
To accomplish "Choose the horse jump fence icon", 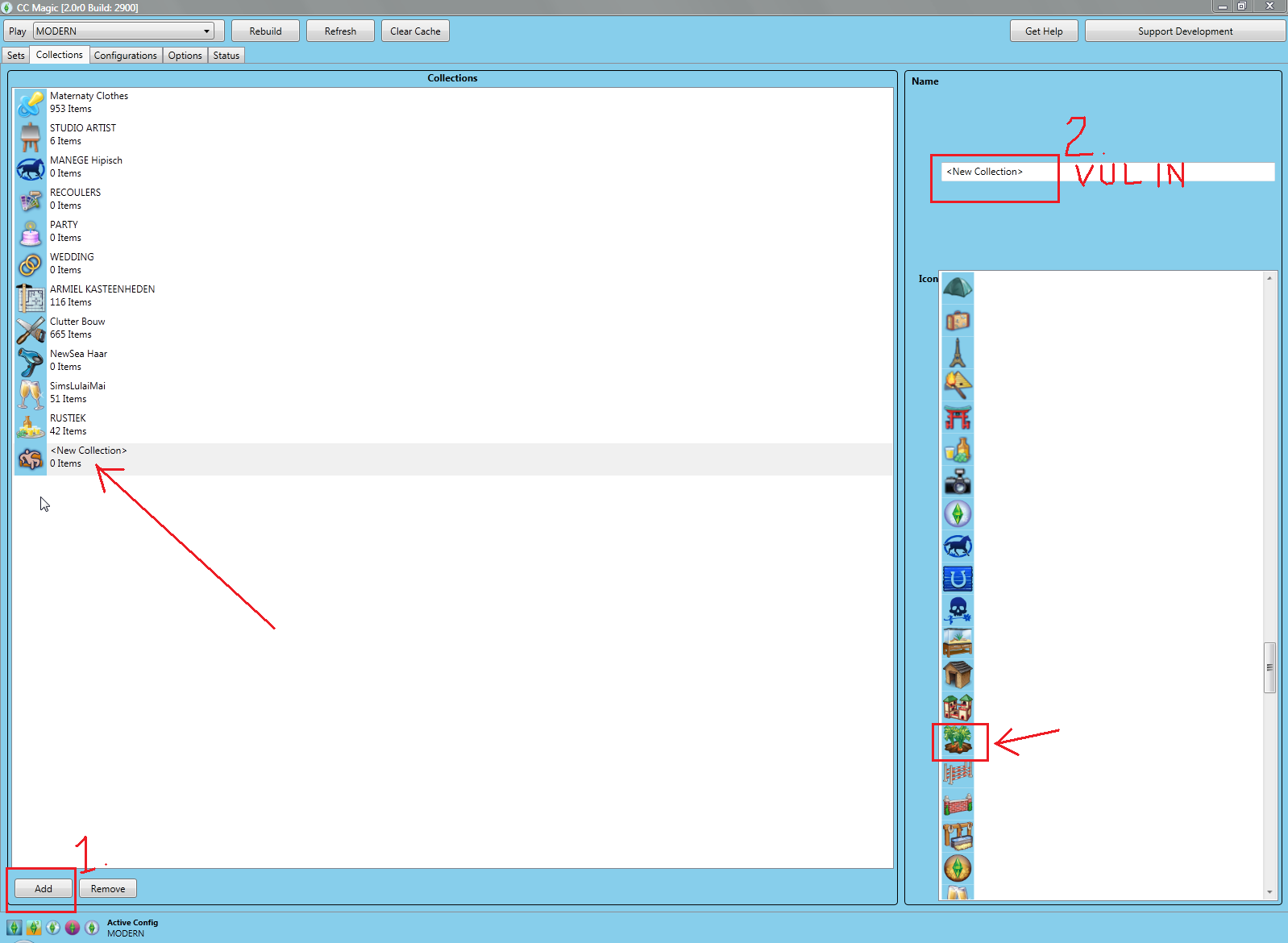I will 958,771.
